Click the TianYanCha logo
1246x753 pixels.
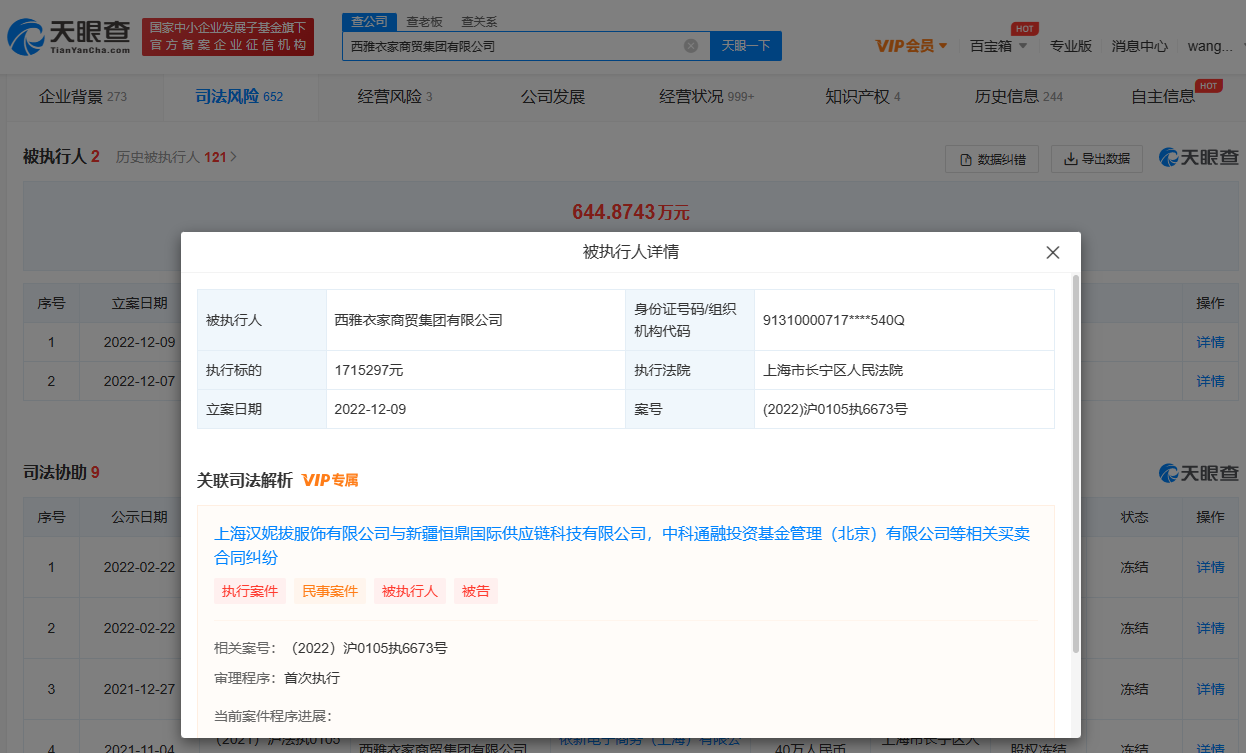(69, 37)
